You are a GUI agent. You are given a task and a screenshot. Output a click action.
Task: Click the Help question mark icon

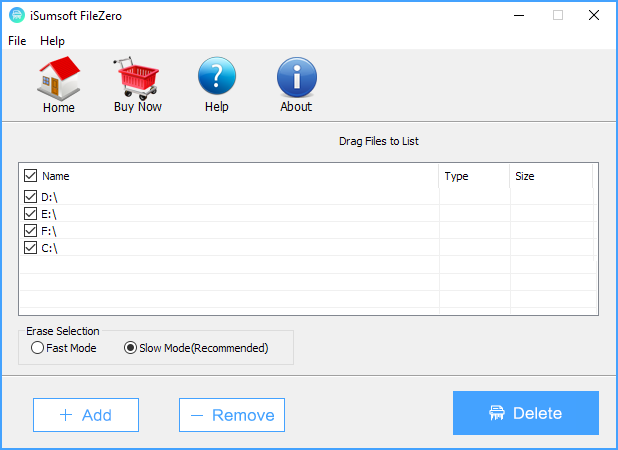(217, 76)
